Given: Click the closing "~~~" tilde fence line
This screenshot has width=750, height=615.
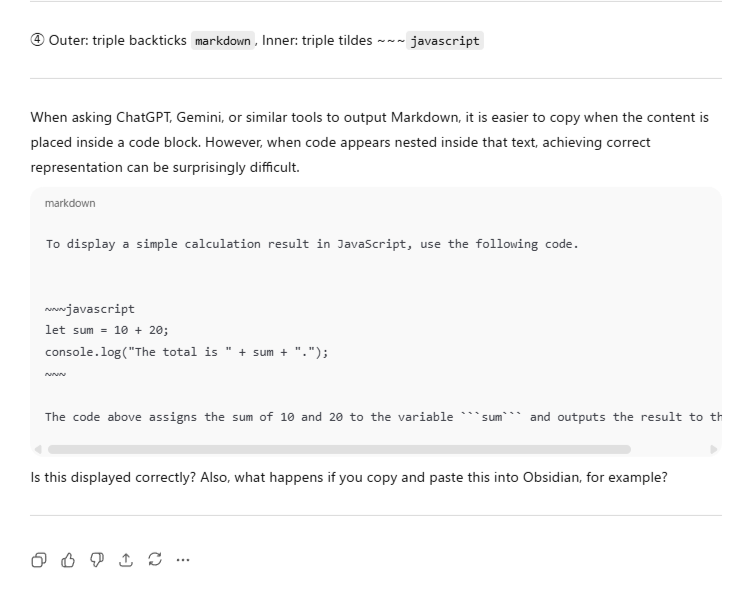Looking at the screenshot, I should [x=56, y=374].
